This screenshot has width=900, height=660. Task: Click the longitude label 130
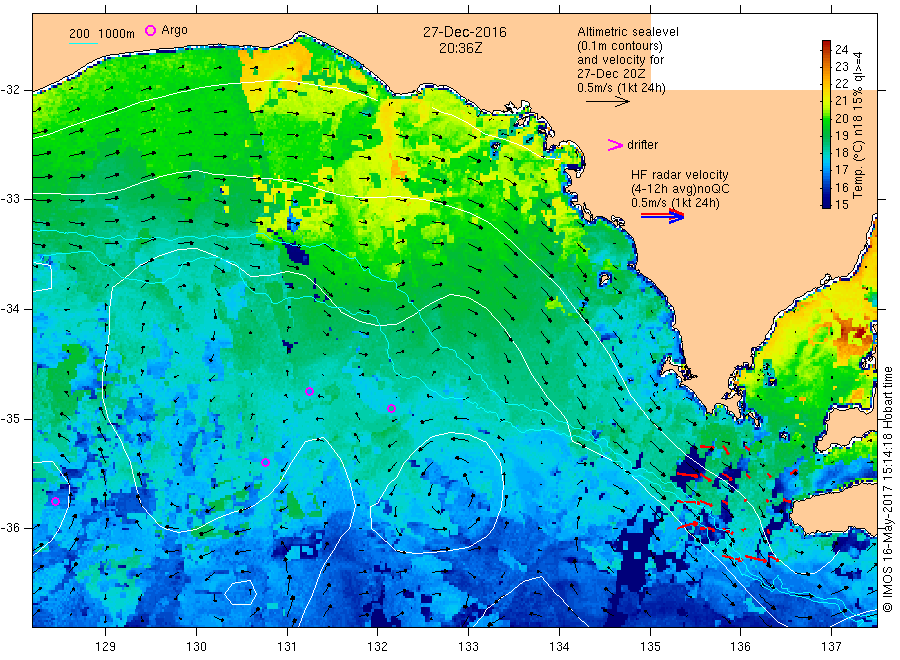196,647
